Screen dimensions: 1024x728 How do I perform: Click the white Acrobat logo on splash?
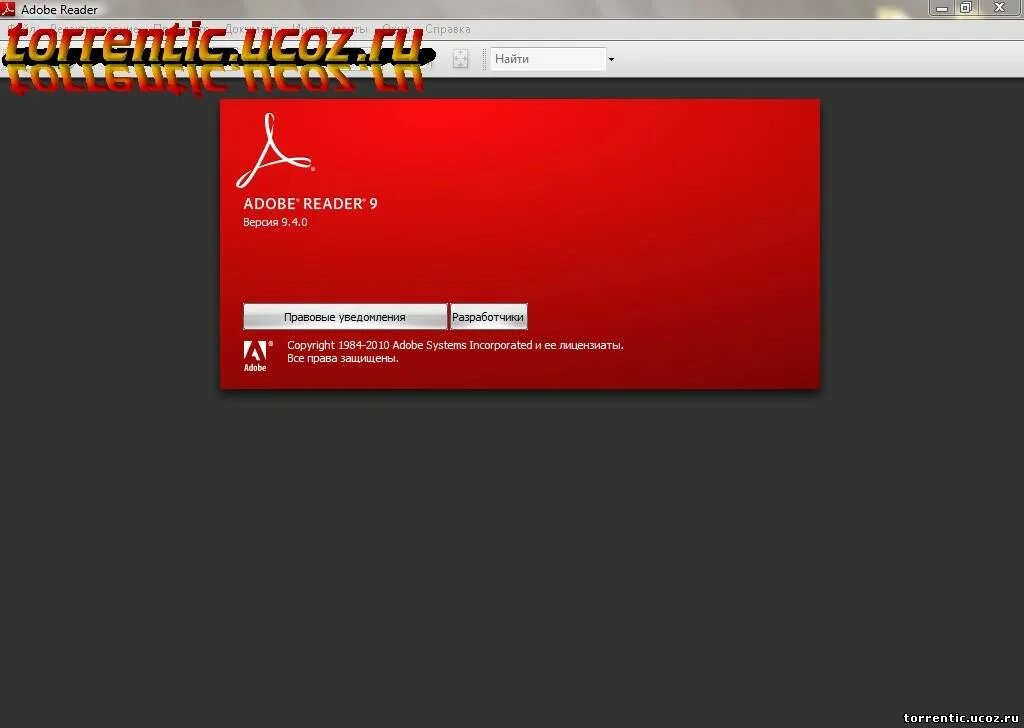tap(275, 151)
